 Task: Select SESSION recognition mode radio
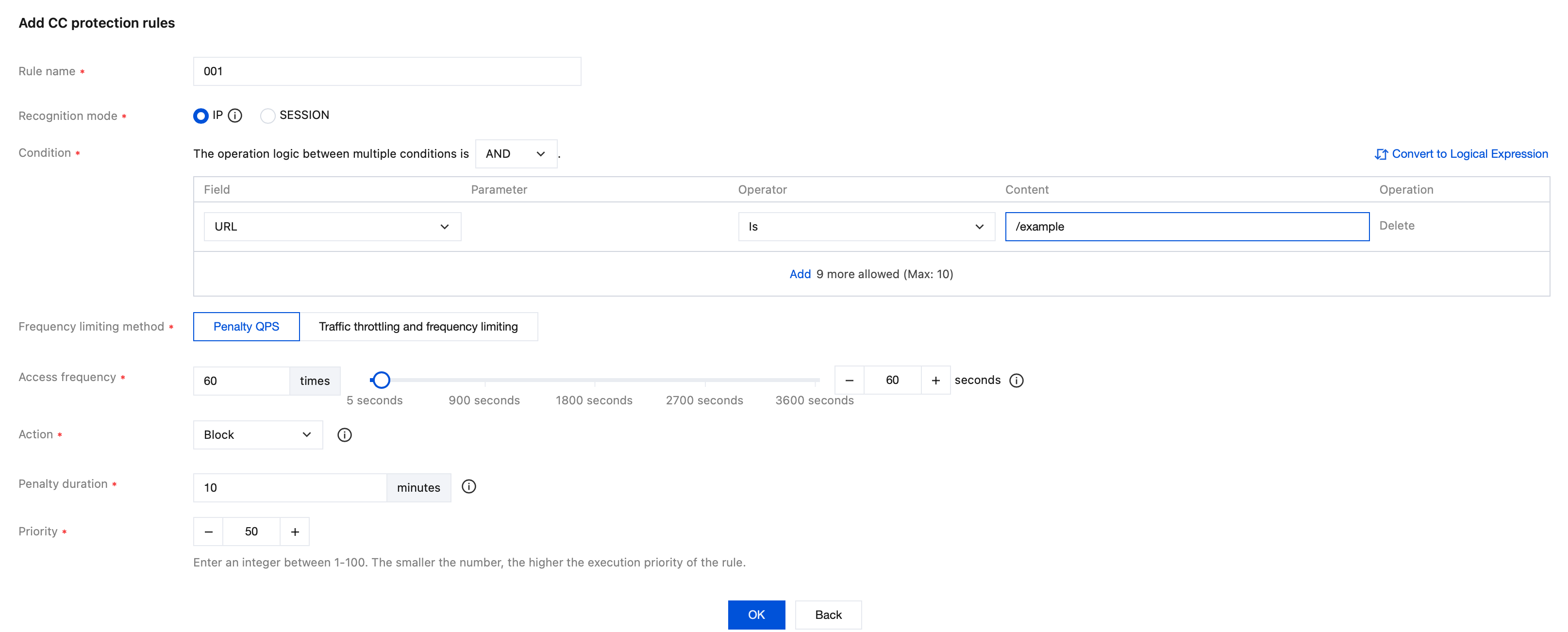267,116
